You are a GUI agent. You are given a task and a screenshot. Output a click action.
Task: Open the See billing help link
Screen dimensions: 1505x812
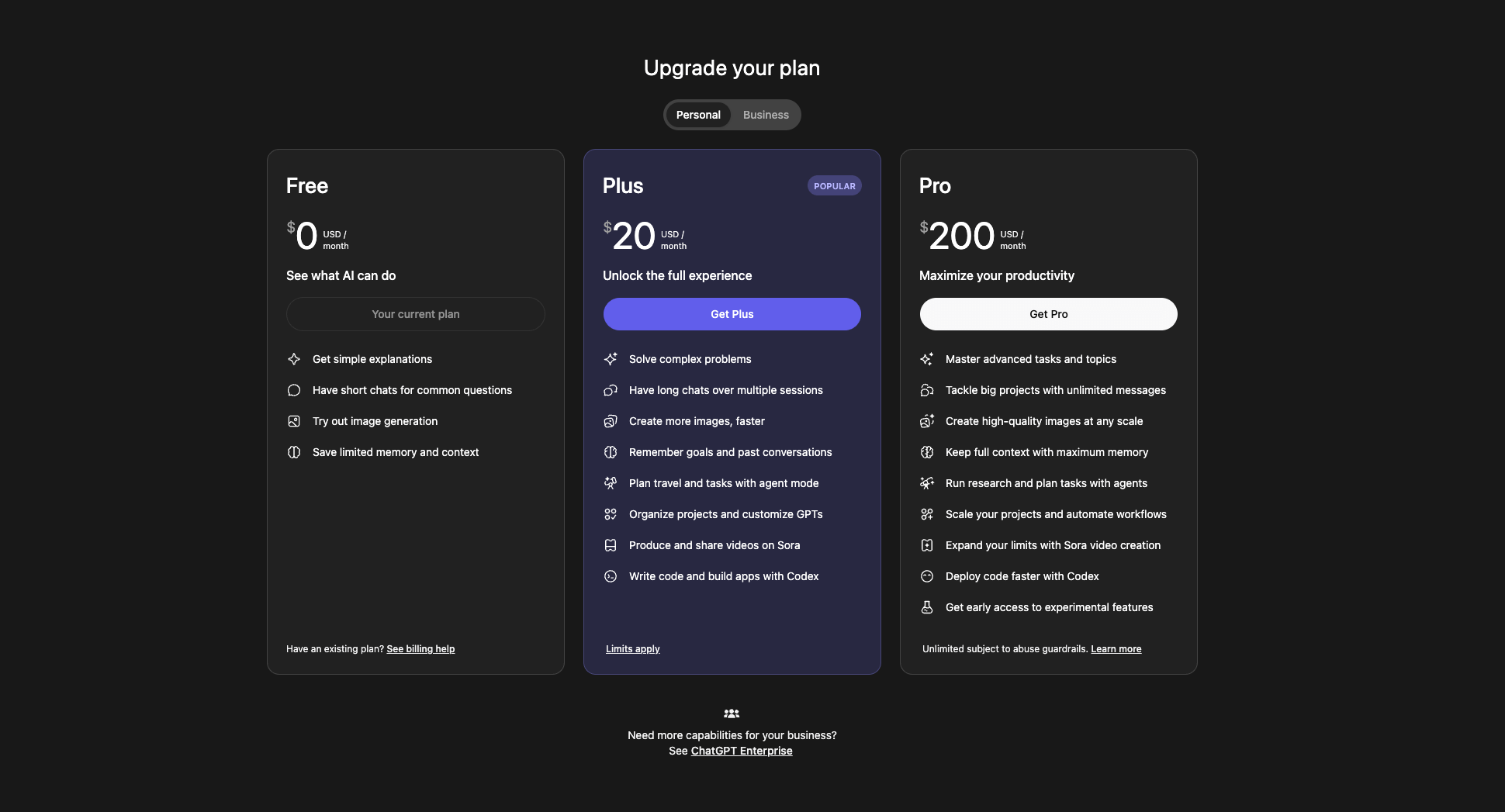point(420,648)
